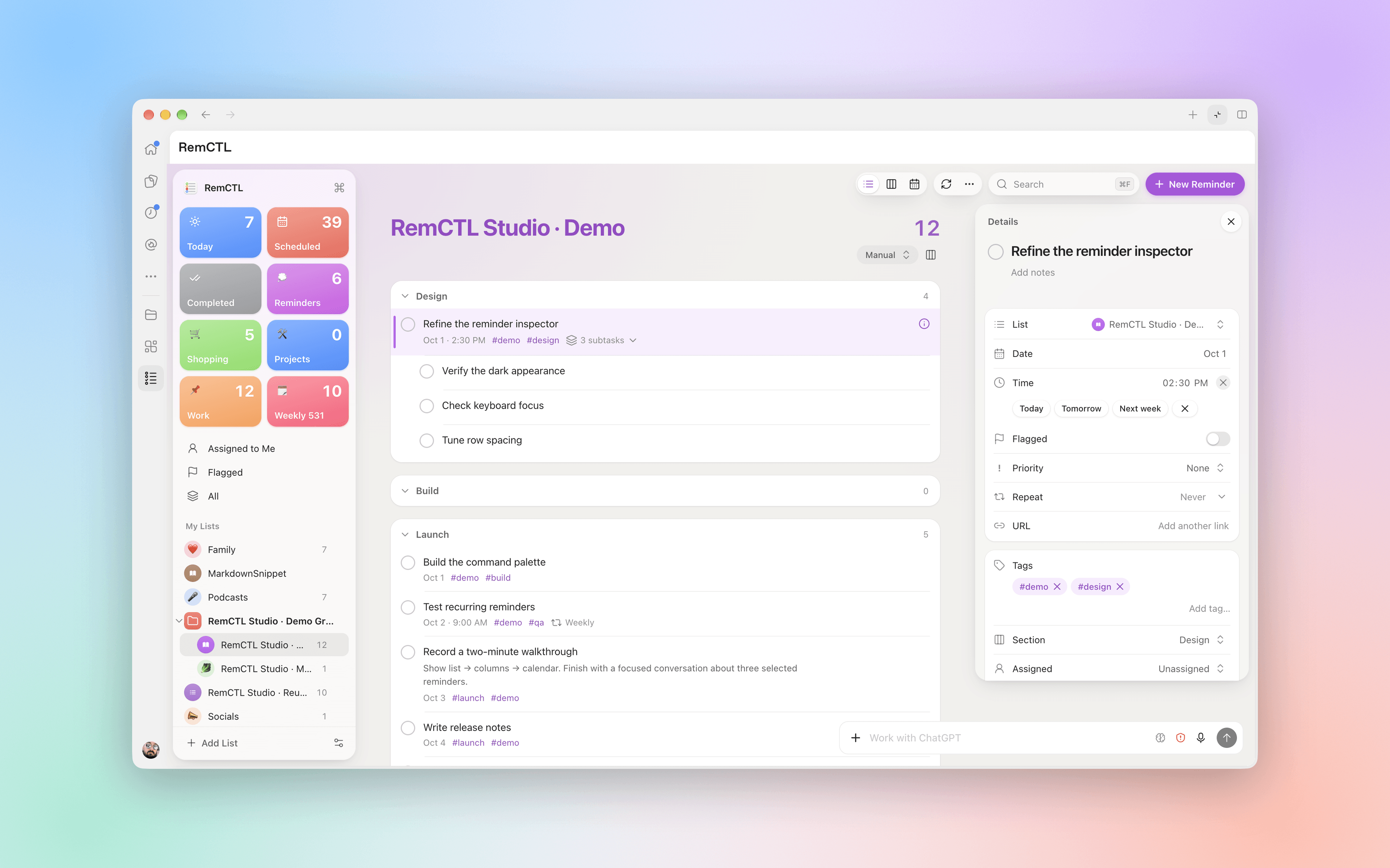Mark Build the command palette complete
The height and width of the screenshot is (868, 1390).
point(408,562)
